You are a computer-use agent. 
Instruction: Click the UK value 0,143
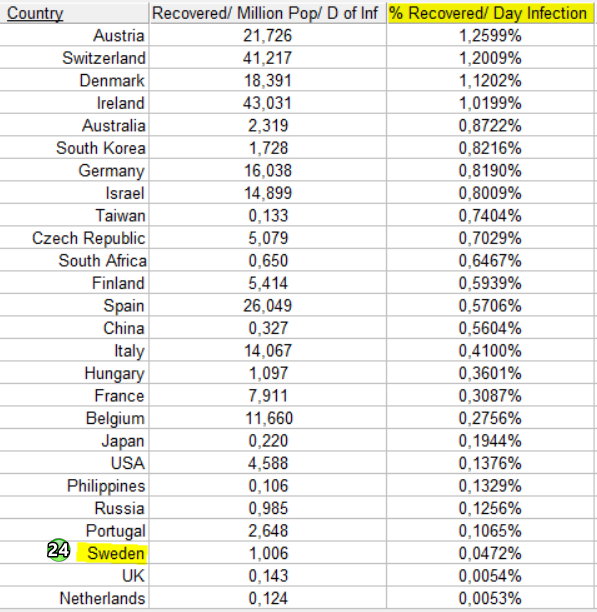tap(268, 576)
